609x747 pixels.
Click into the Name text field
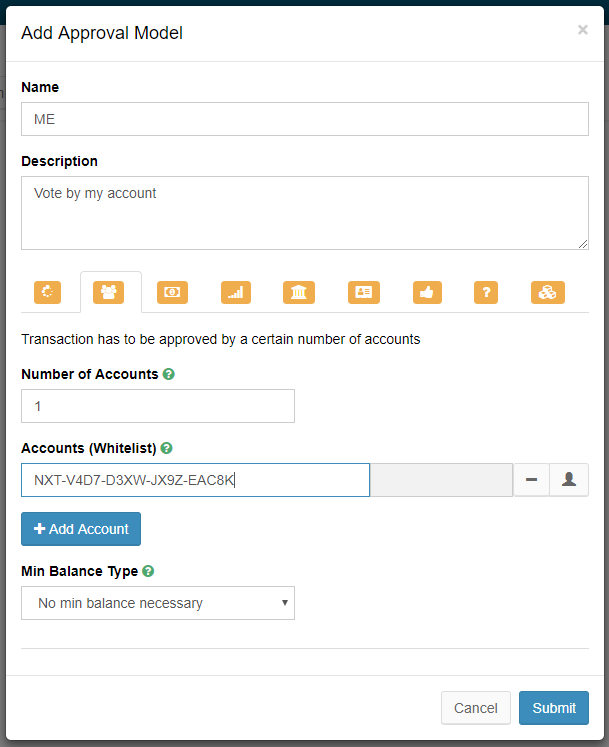tap(304, 119)
